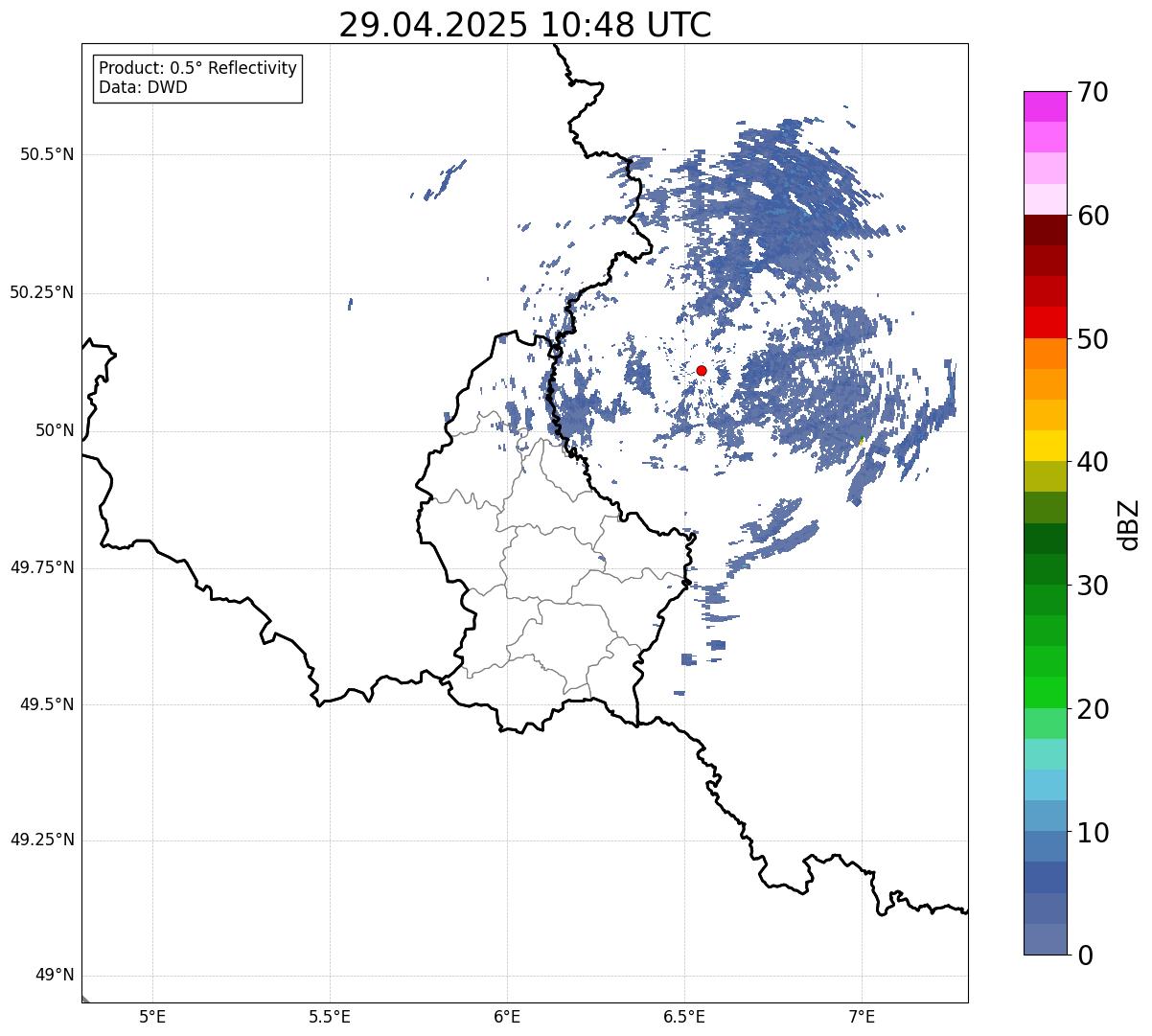Select the Data: DWD label
This screenshot has width=1152, height=1036.
pos(143,87)
